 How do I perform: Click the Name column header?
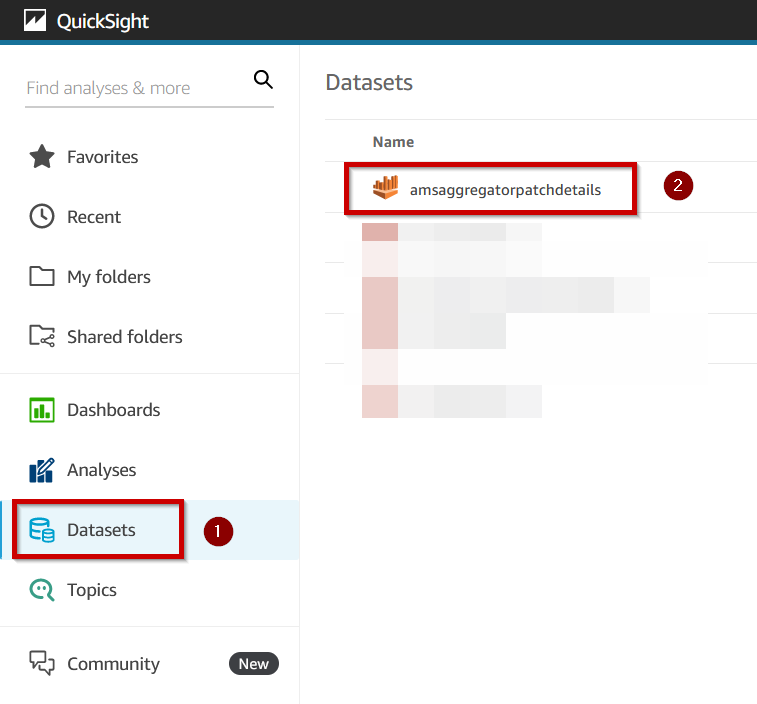393,142
